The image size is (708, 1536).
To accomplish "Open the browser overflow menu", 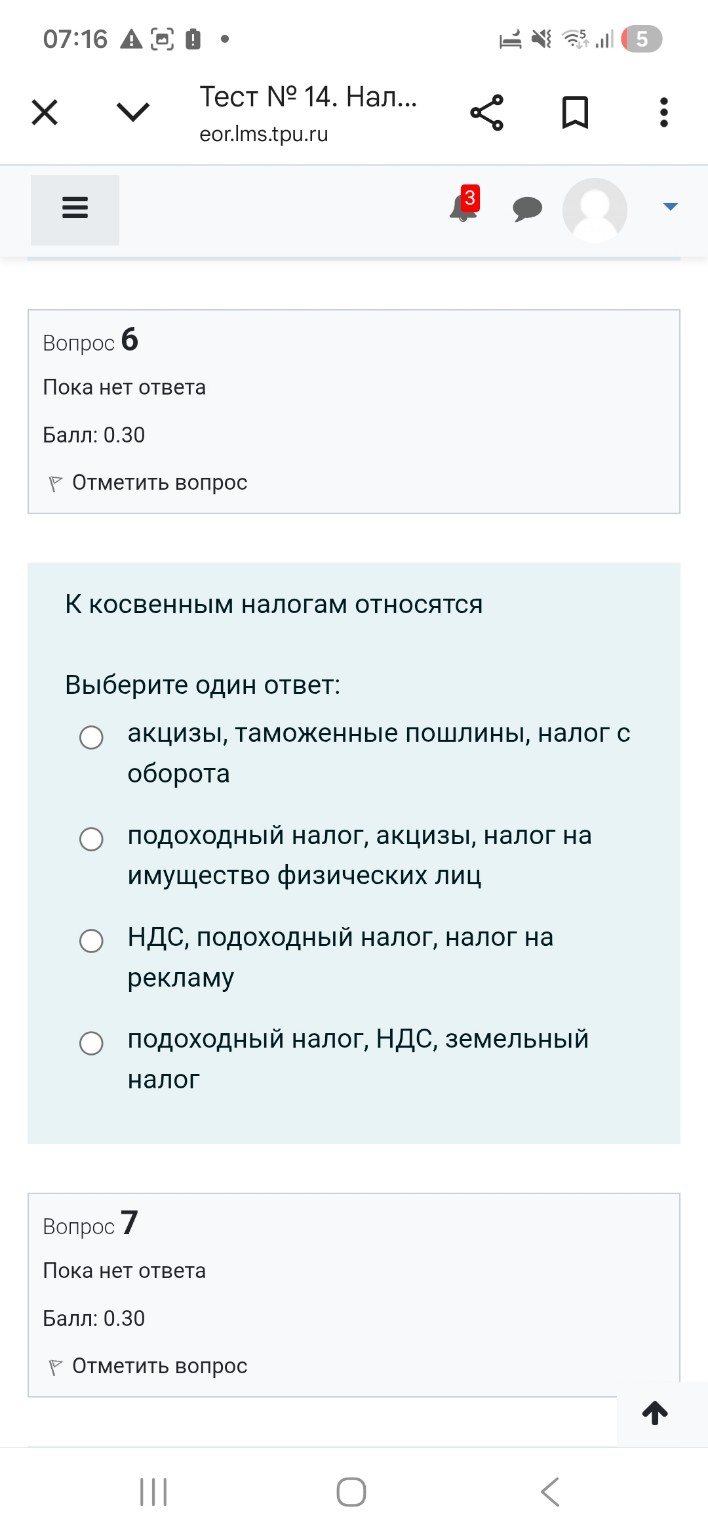I will click(663, 112).
